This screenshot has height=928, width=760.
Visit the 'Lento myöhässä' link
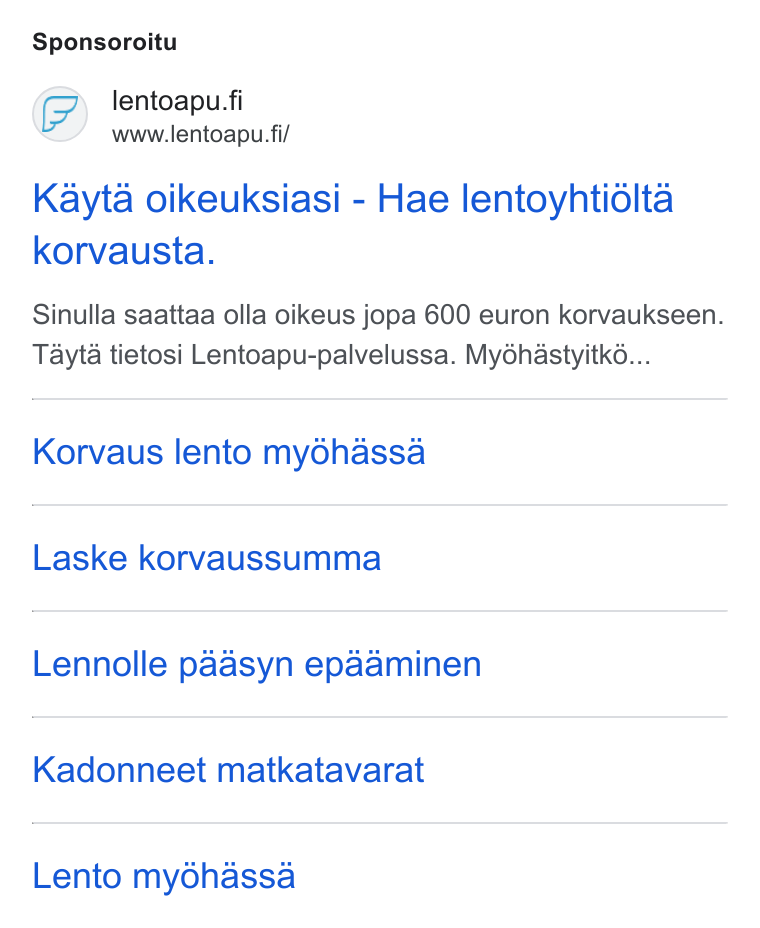[x=164, y=876]
